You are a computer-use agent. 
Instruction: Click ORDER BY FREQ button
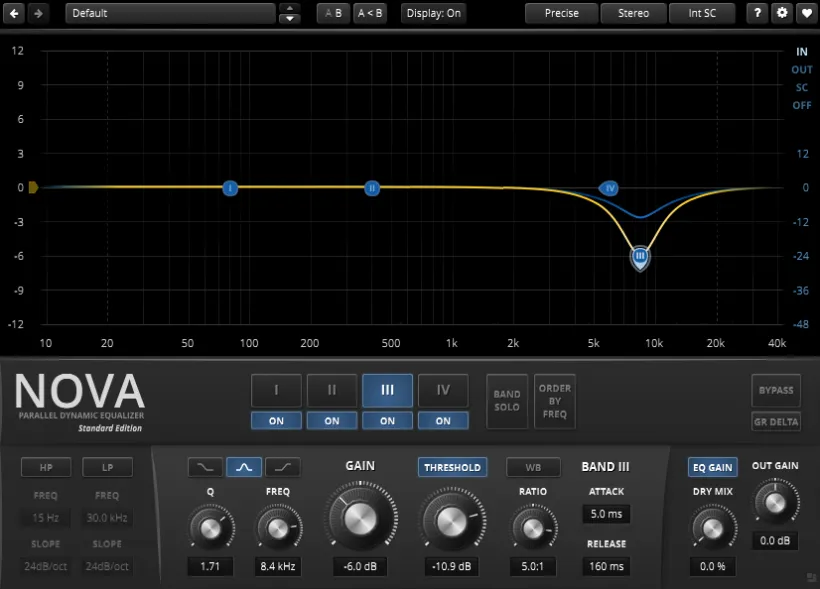[555, 401]
